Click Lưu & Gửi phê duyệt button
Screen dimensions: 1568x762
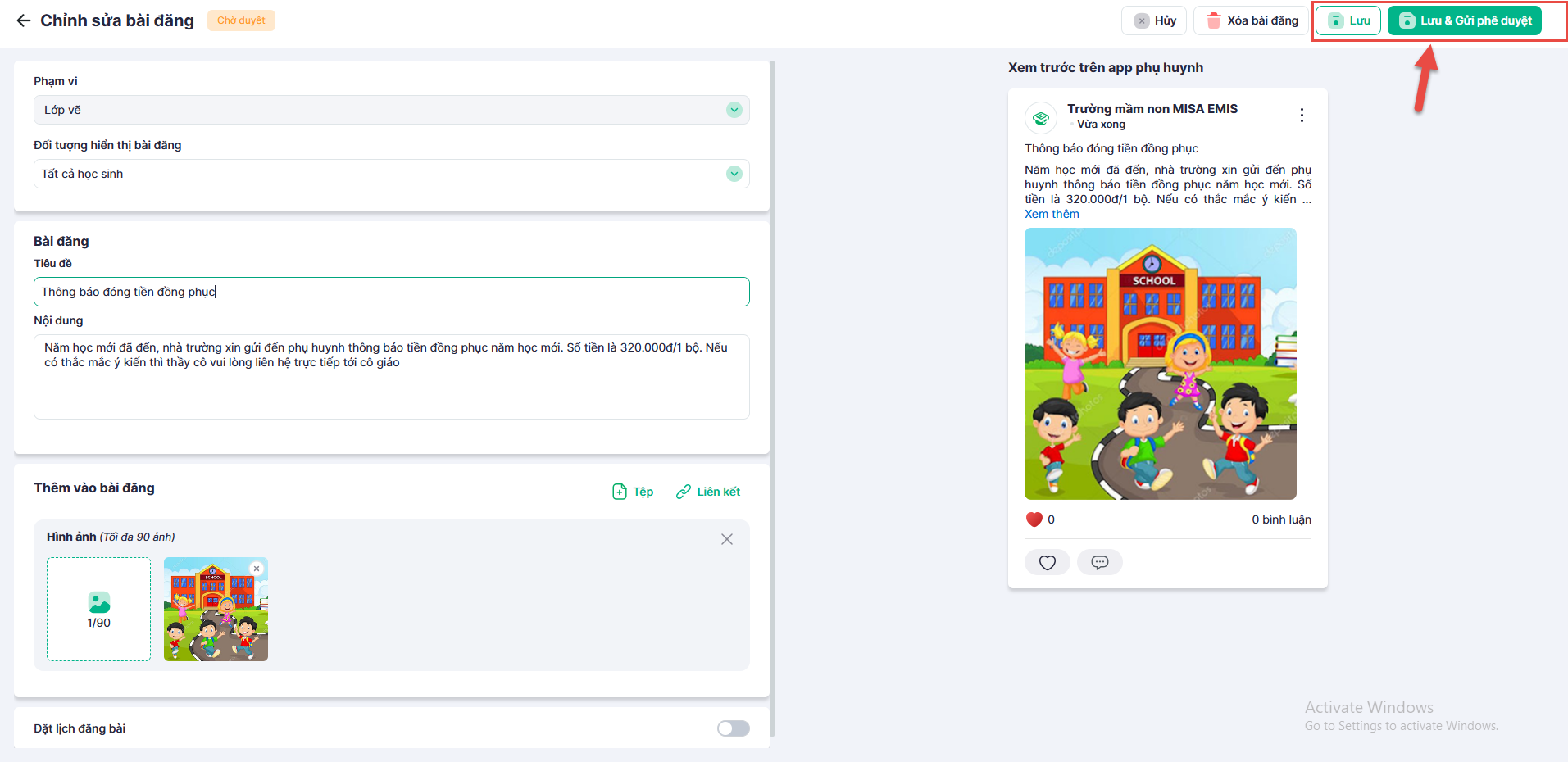click(x=1465, y=20)
